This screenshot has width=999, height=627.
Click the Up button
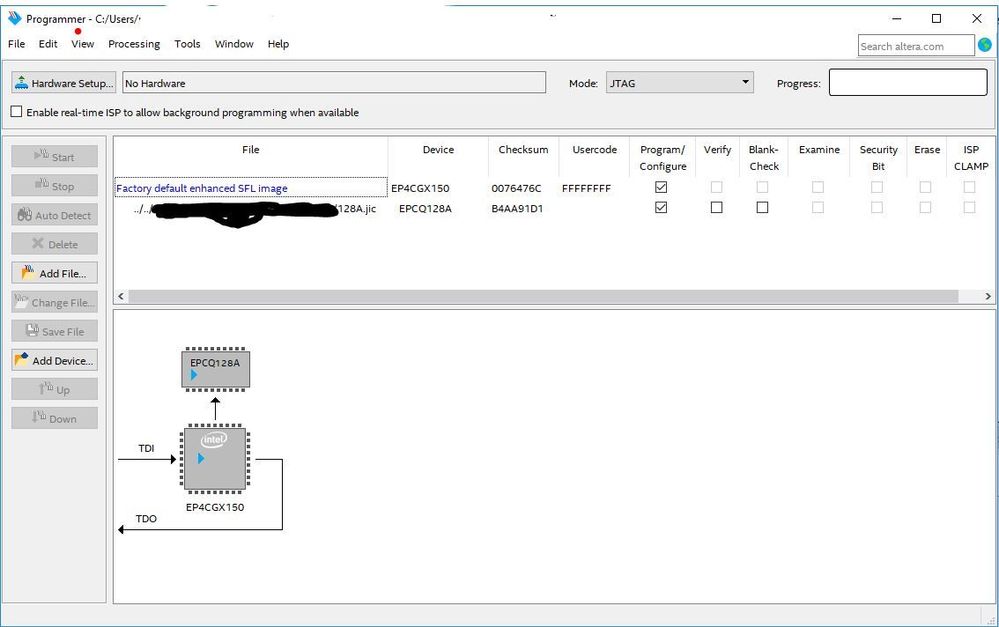point(54,389)
